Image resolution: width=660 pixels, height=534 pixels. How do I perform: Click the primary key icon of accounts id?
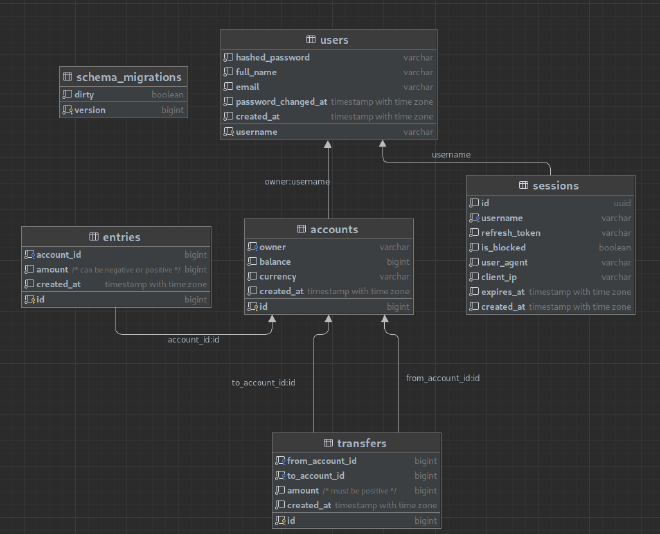point(253,306)
